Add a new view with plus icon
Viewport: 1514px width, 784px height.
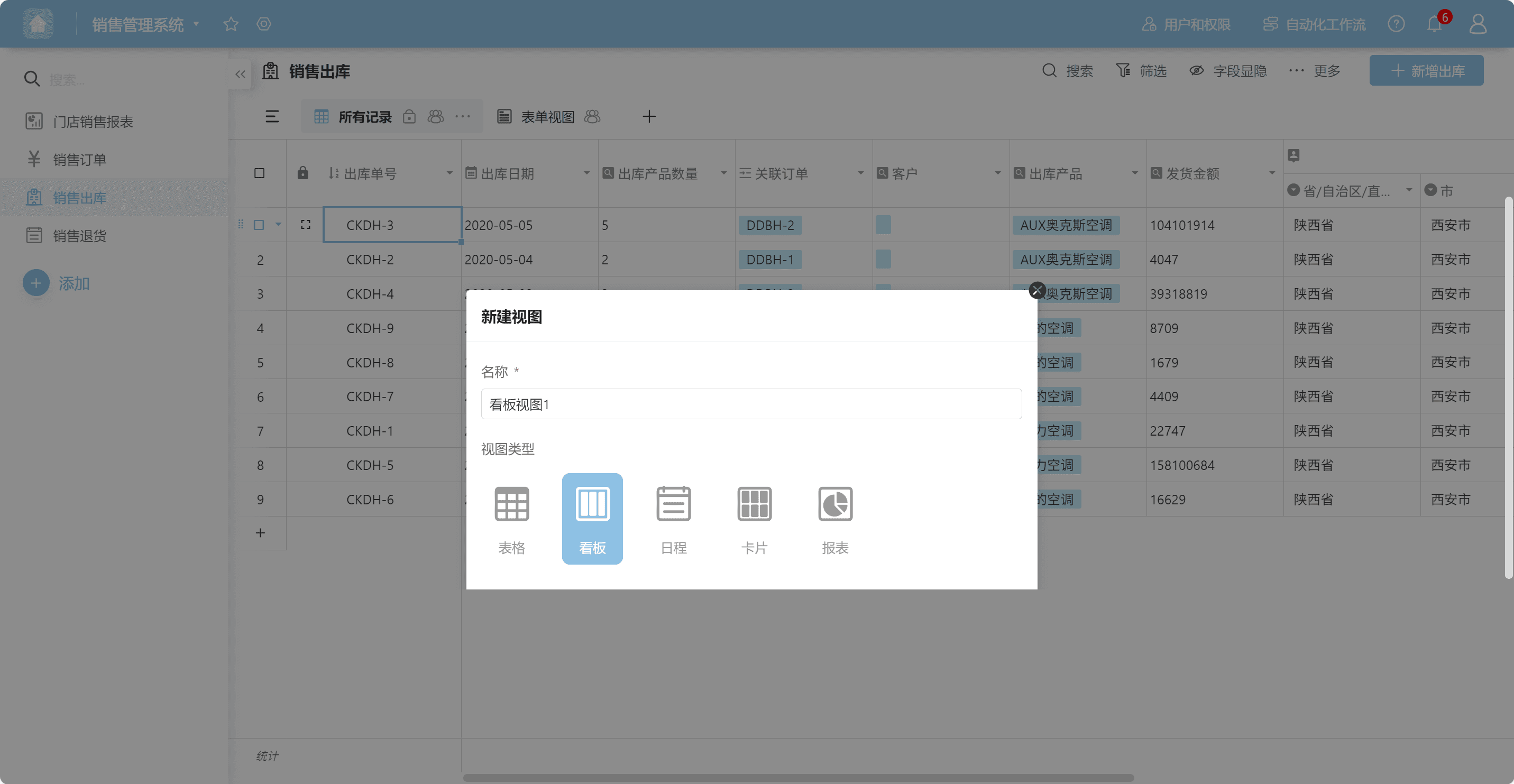[649, 116]
